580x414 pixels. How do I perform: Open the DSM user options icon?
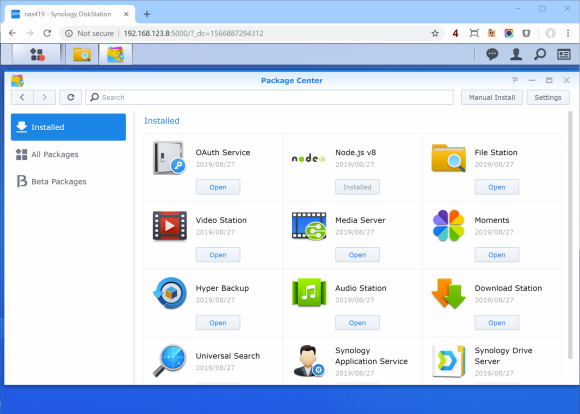(516, 54)
